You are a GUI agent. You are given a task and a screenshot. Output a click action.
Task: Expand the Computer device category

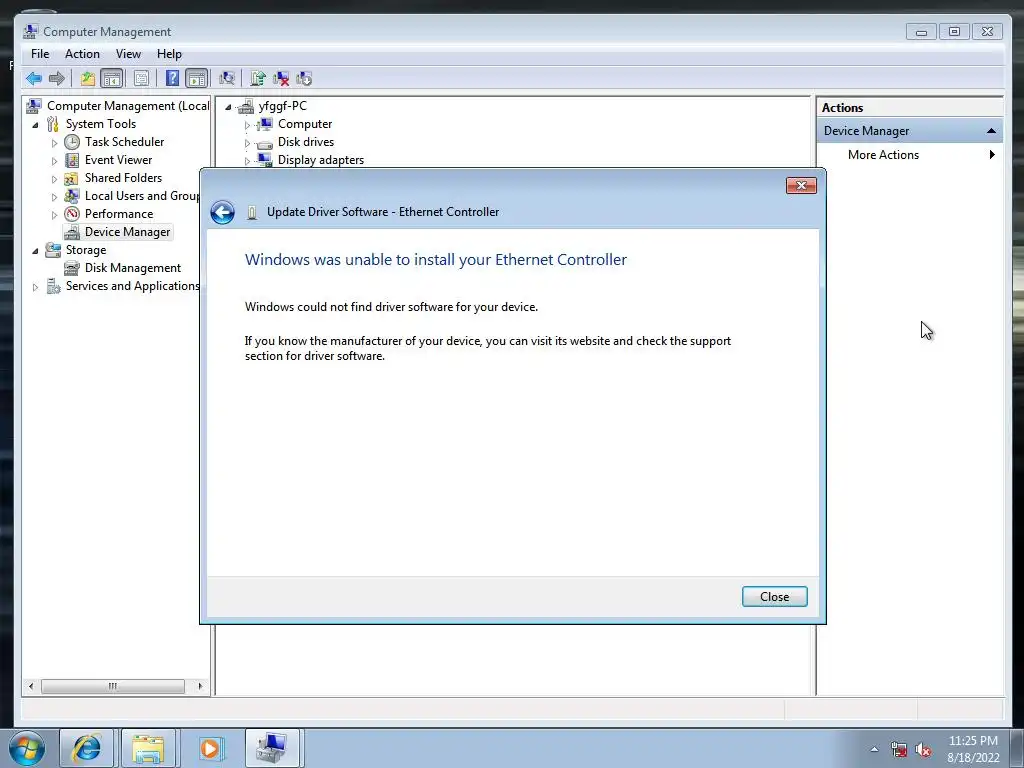(247, 125)
